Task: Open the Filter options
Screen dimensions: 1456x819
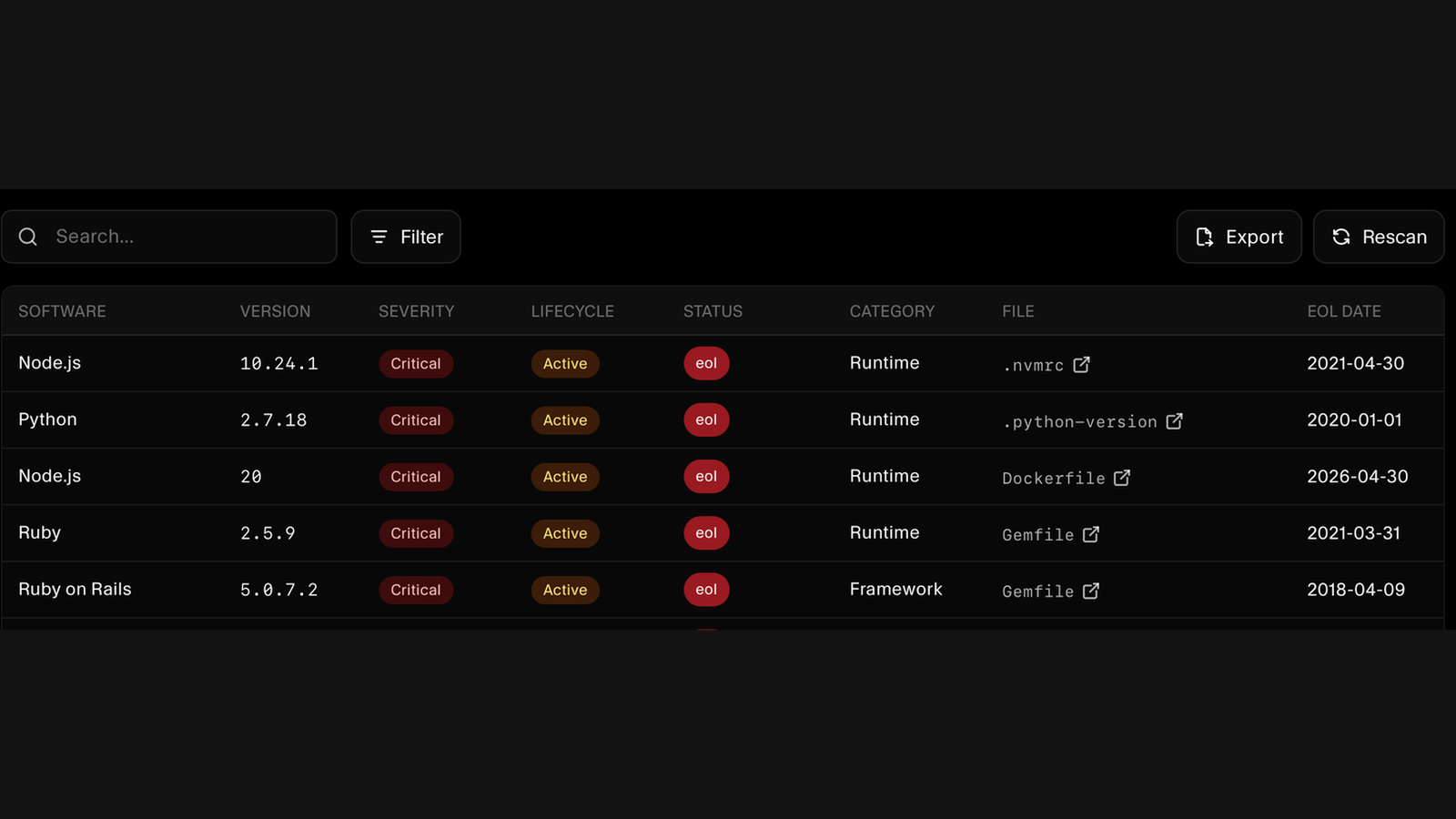Action: click(x=406, y=237)
